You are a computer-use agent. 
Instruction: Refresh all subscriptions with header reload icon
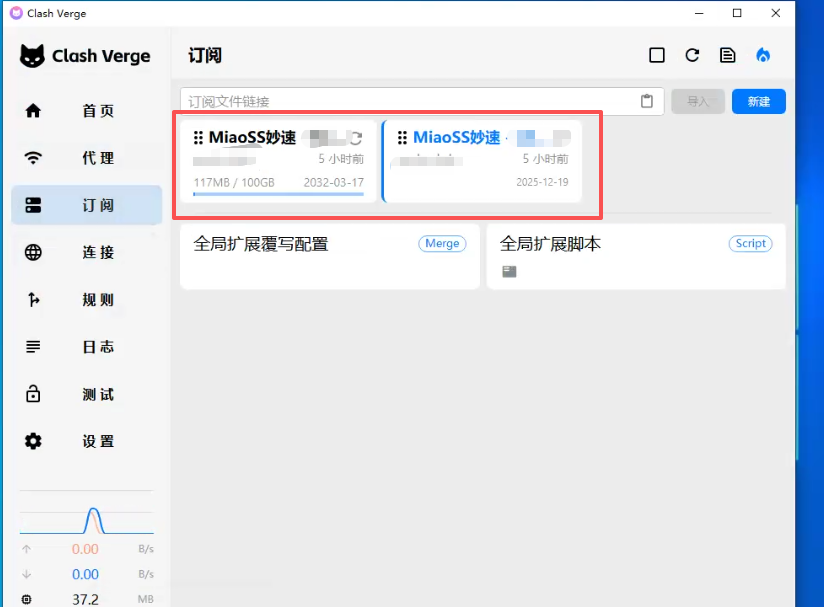(692, 56)
